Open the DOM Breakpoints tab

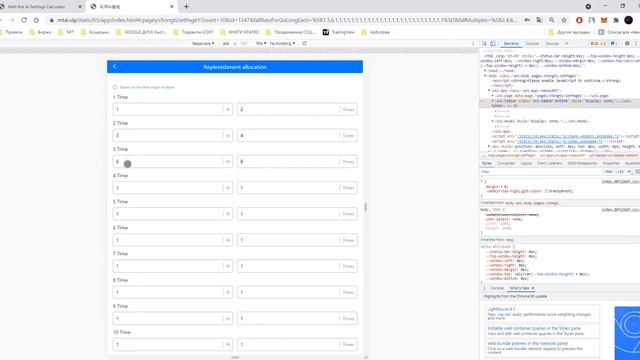pos(582,163)
